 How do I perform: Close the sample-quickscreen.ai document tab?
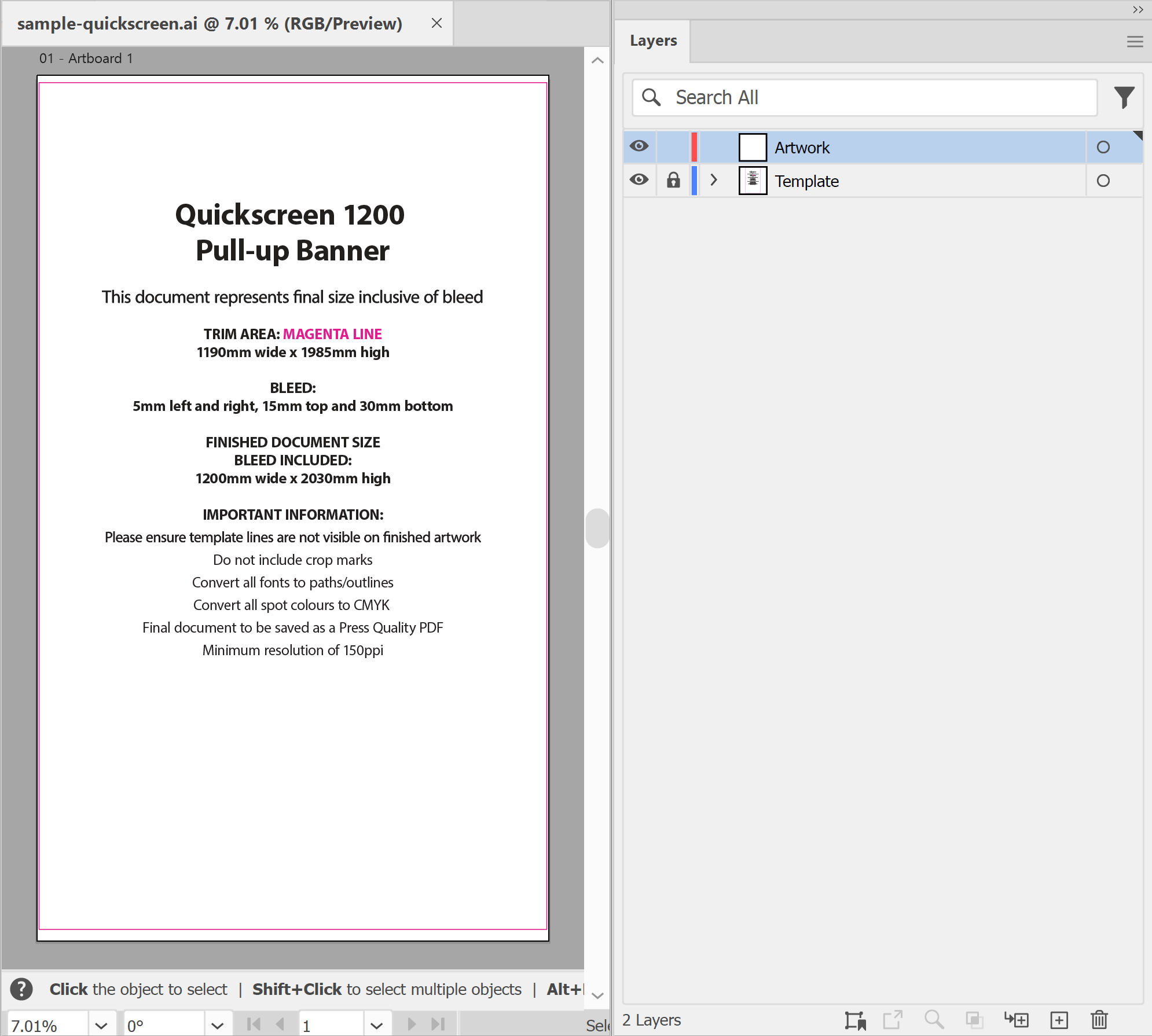[x=436, y=23]
